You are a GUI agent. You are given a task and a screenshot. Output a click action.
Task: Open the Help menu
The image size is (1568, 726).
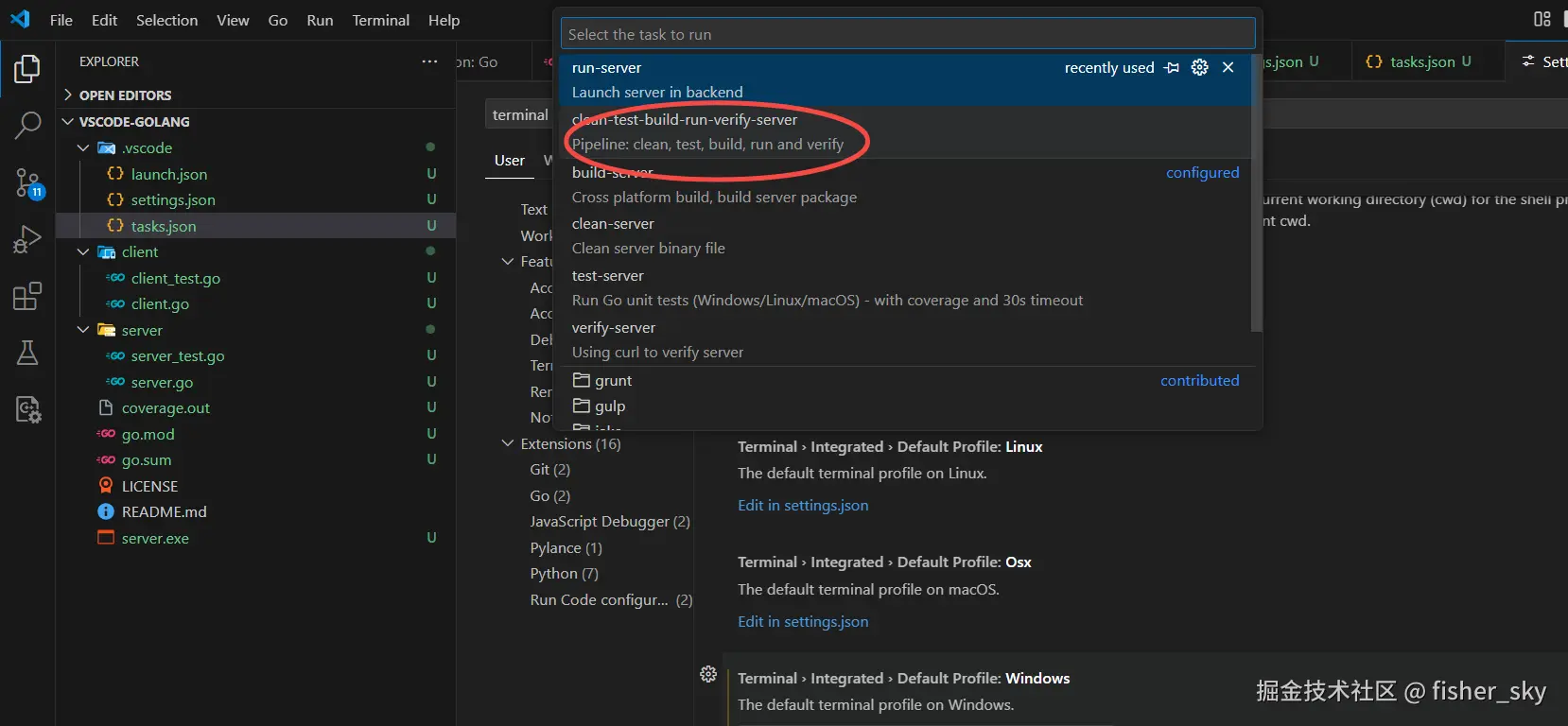click(x=444, y=20)
